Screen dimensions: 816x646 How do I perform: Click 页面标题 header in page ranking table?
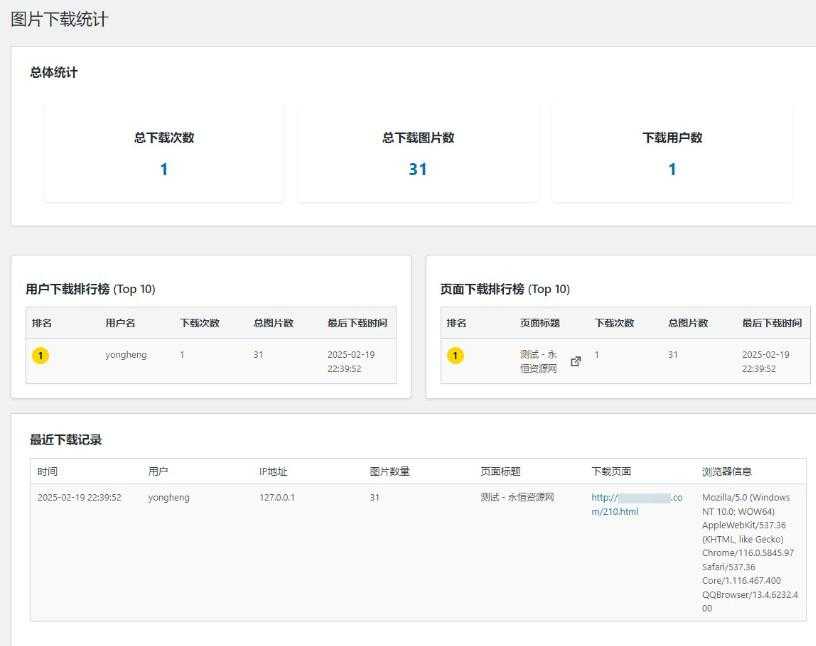540,323
